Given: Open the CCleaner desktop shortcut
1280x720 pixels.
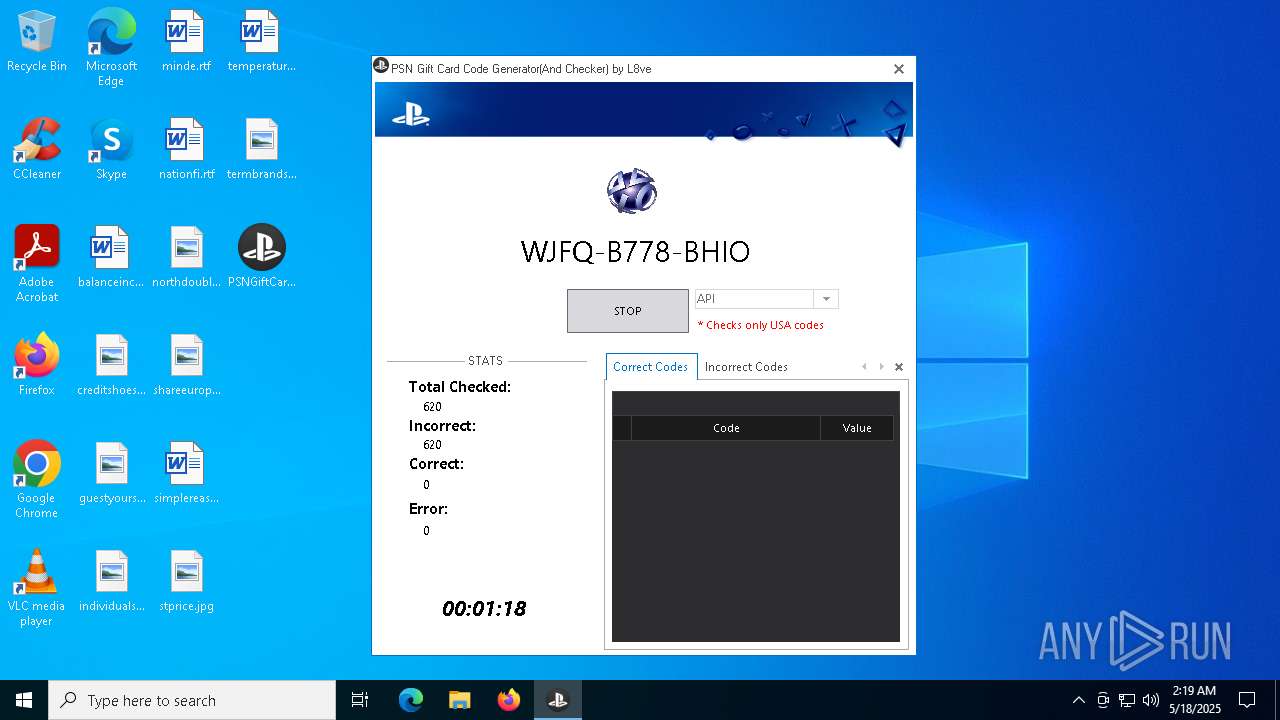Looking at the screenshot, I should pyautogui.click(x=37, y=149).
